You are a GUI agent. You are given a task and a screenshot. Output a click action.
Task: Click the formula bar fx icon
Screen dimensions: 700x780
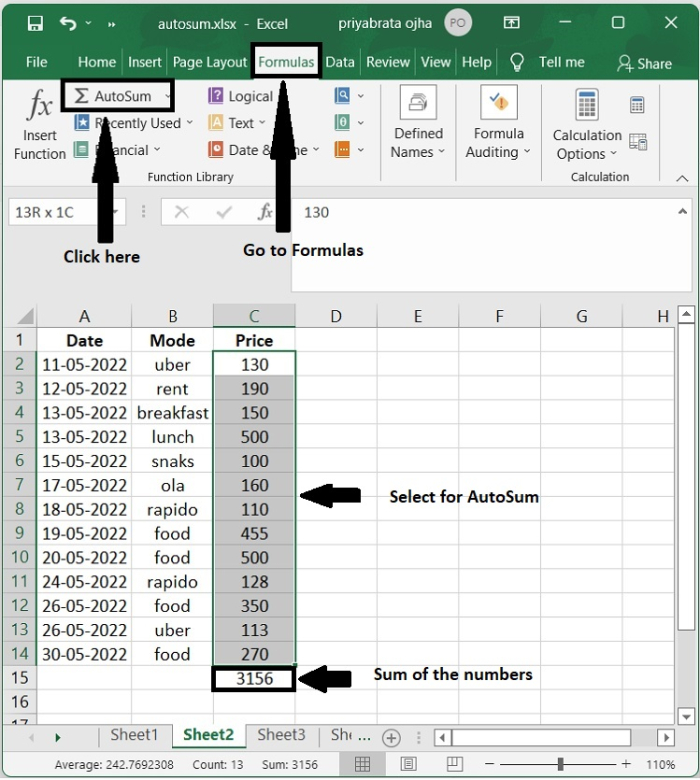pyautogui.click(x=265, y=212)
